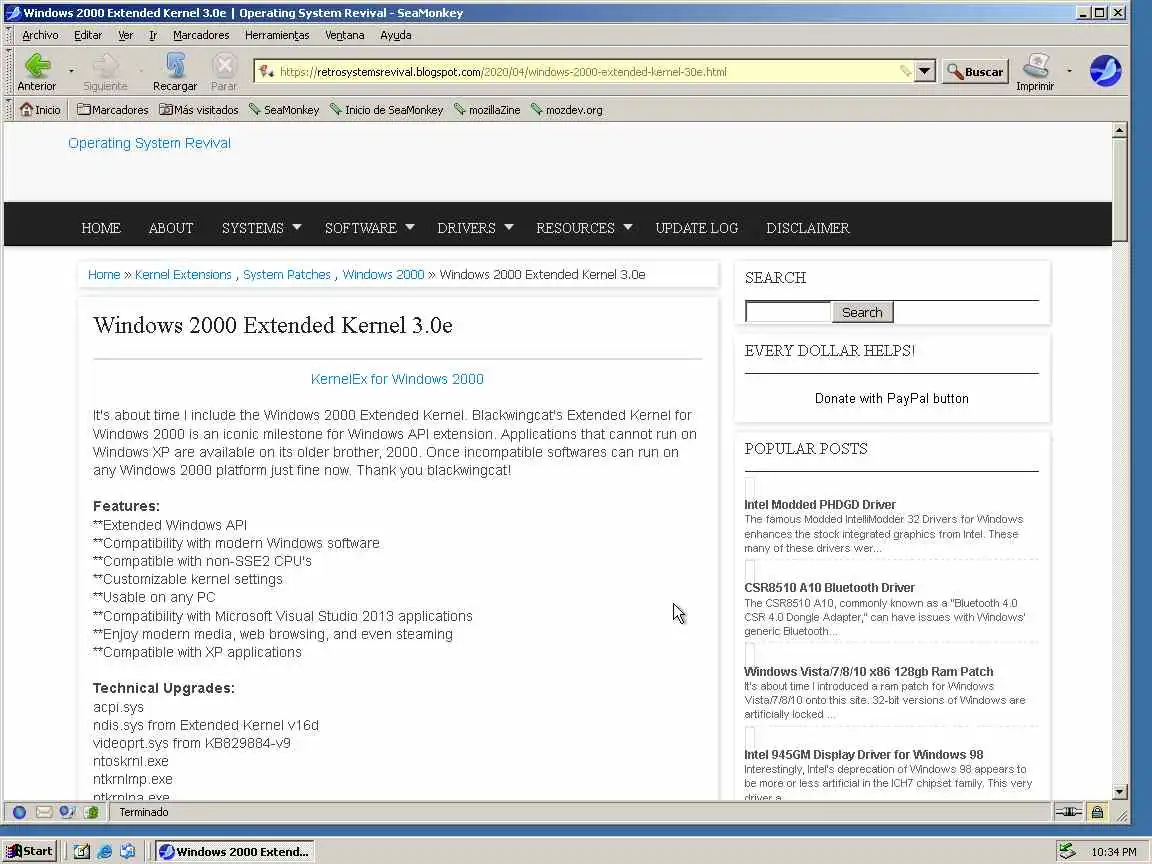Open Intel Modded PHDGD Driver post
1152x864 pixels.
pyautogui.click(x=819, y=505)
